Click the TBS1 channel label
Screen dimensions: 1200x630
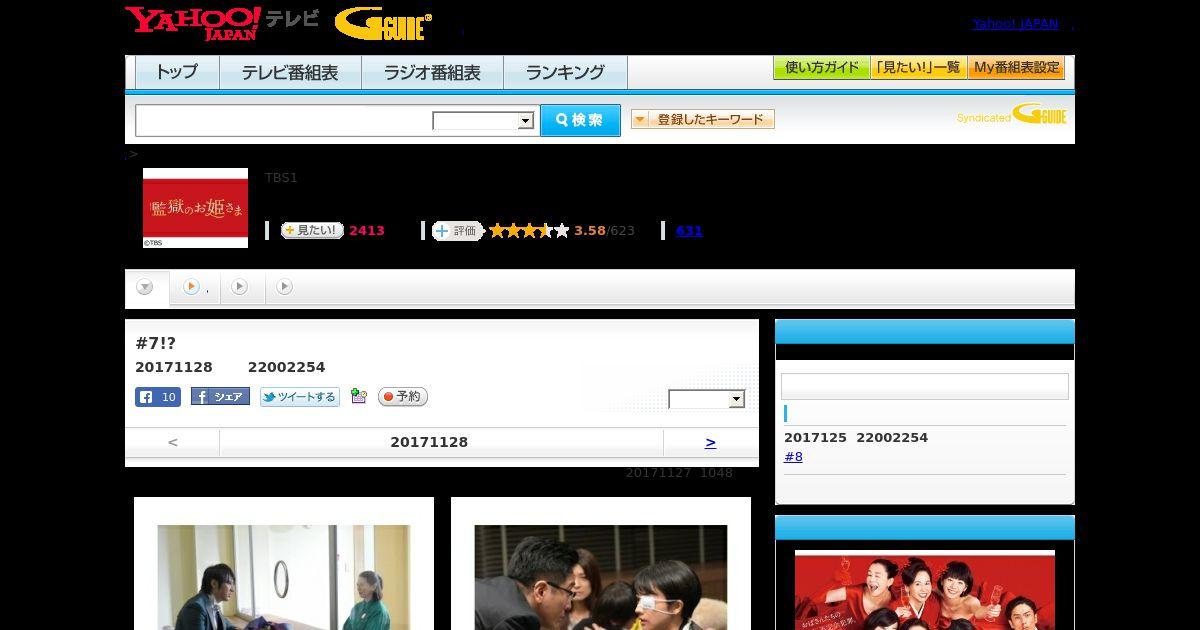coord(281,178)
